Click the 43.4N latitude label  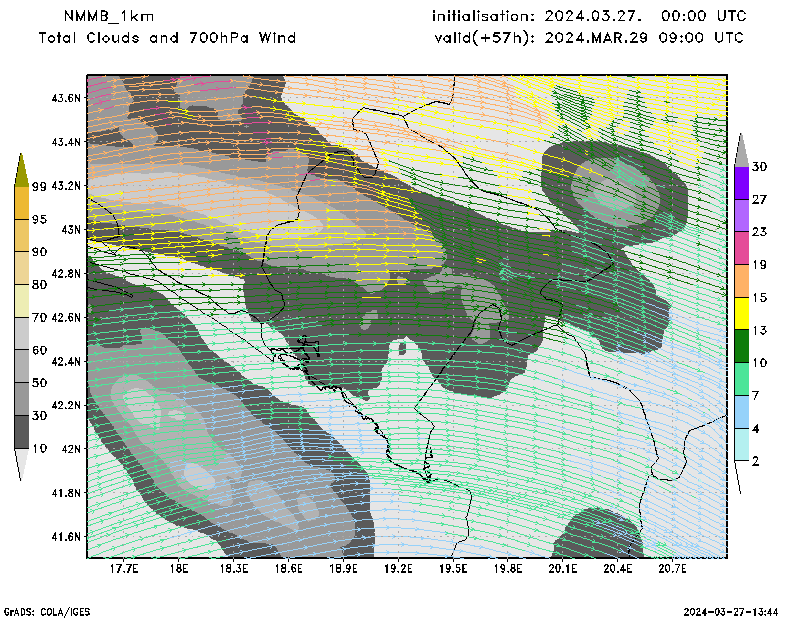pos(66,141)
